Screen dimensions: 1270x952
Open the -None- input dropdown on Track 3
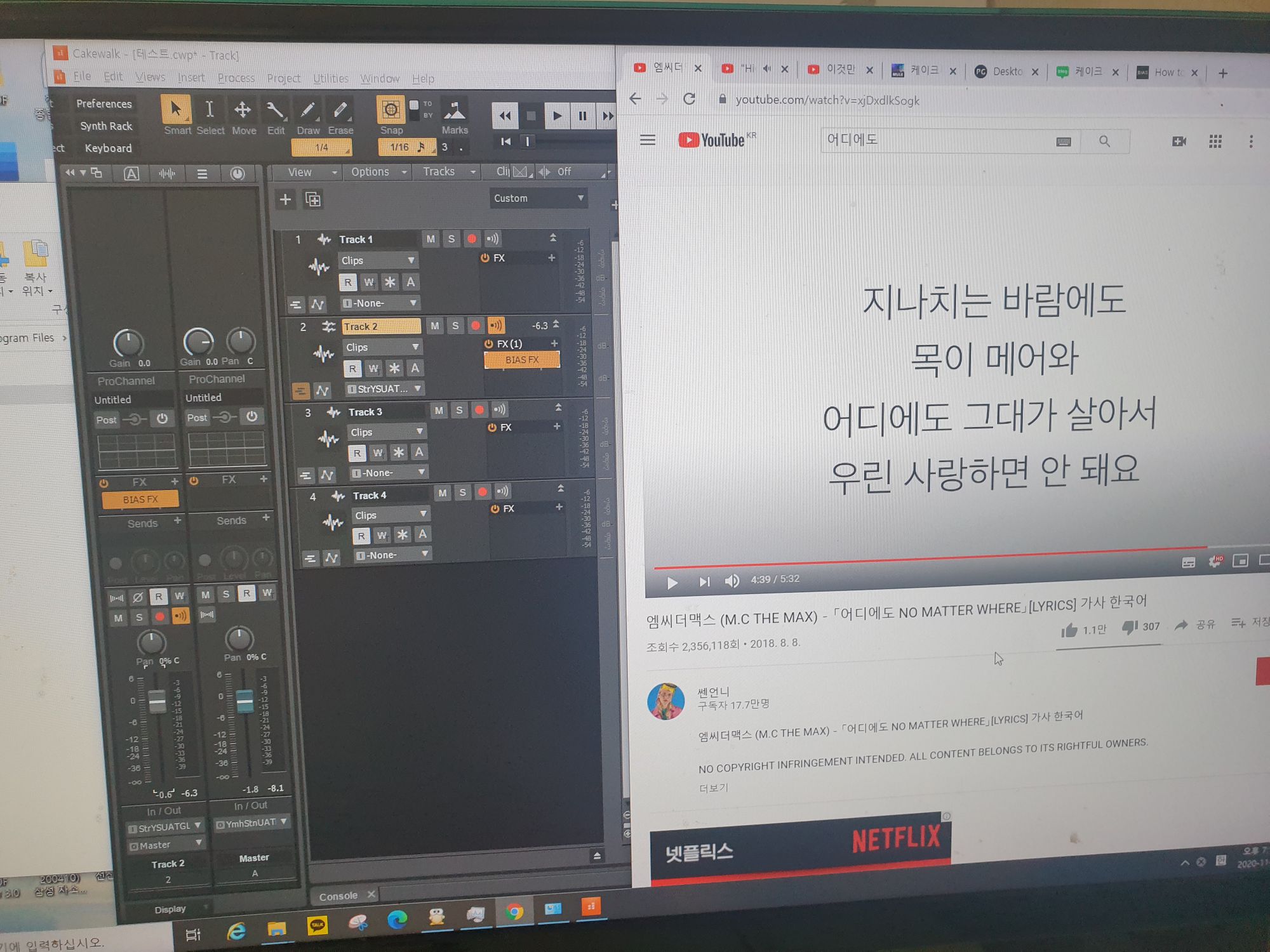[x=388, y=472]
